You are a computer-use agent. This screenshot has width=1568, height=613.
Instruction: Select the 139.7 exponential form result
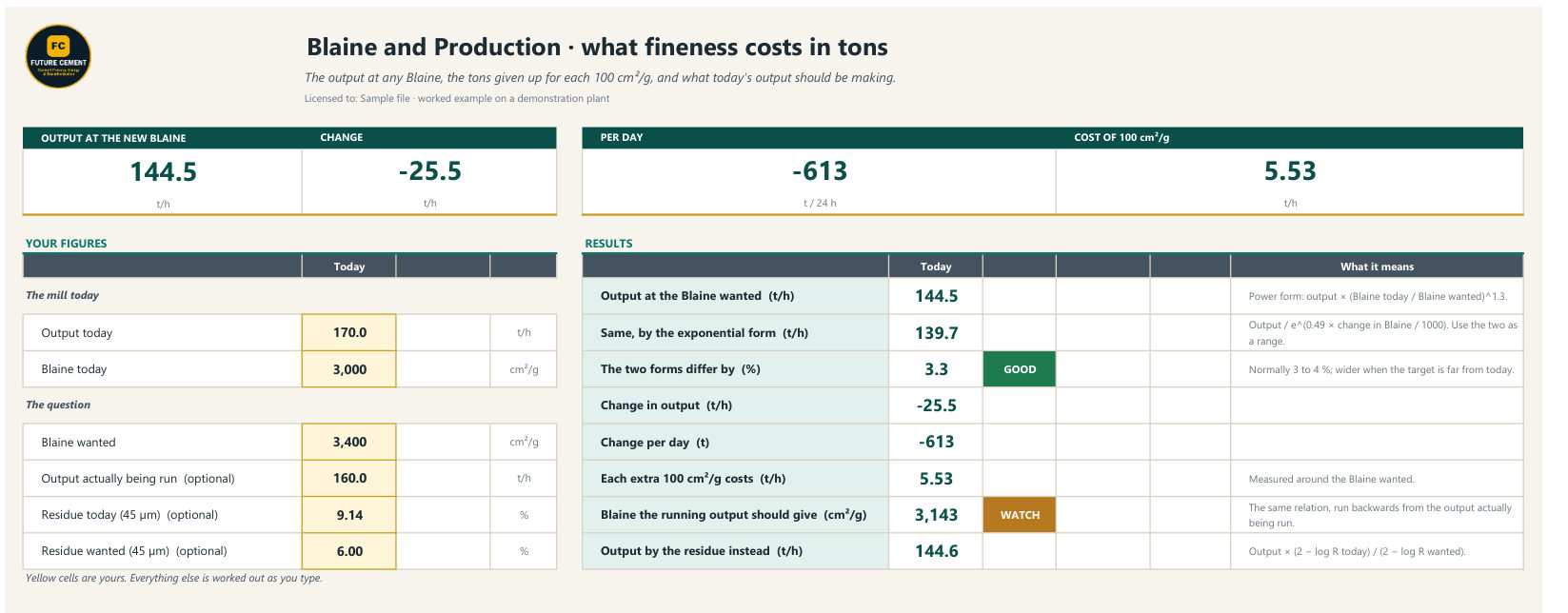(936, 333)
